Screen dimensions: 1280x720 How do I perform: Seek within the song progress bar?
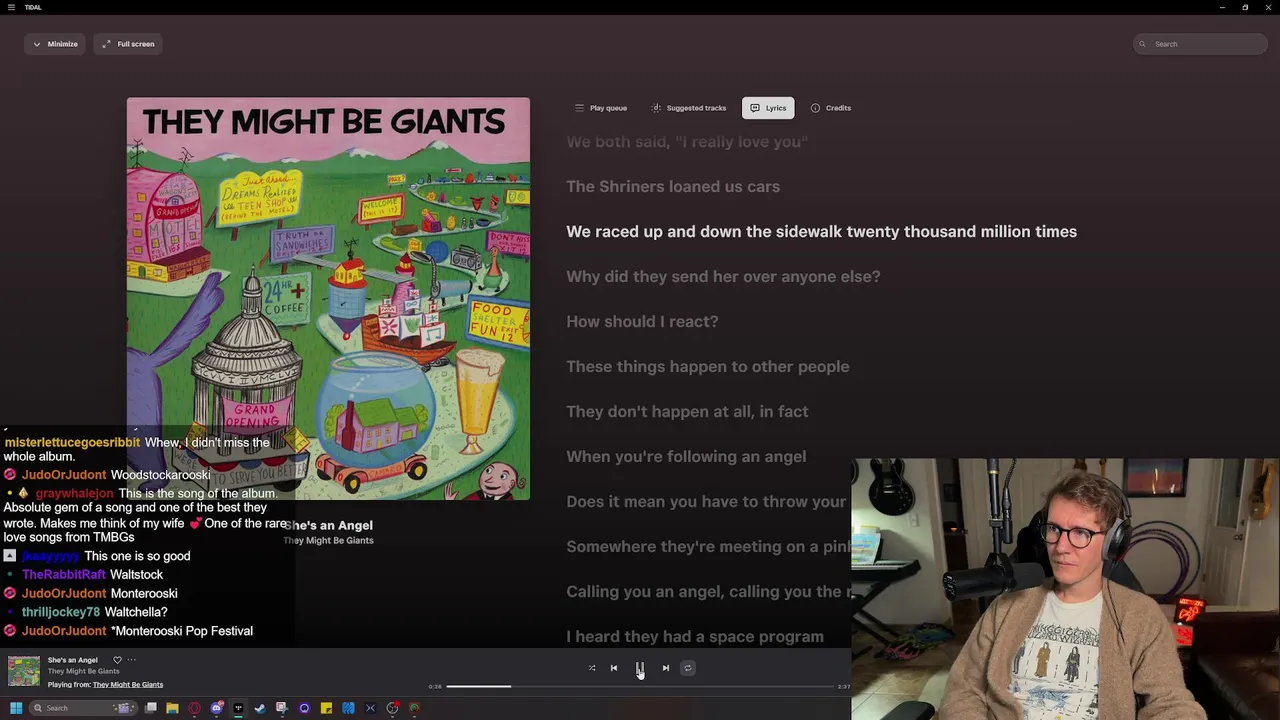tap(640, 687)
